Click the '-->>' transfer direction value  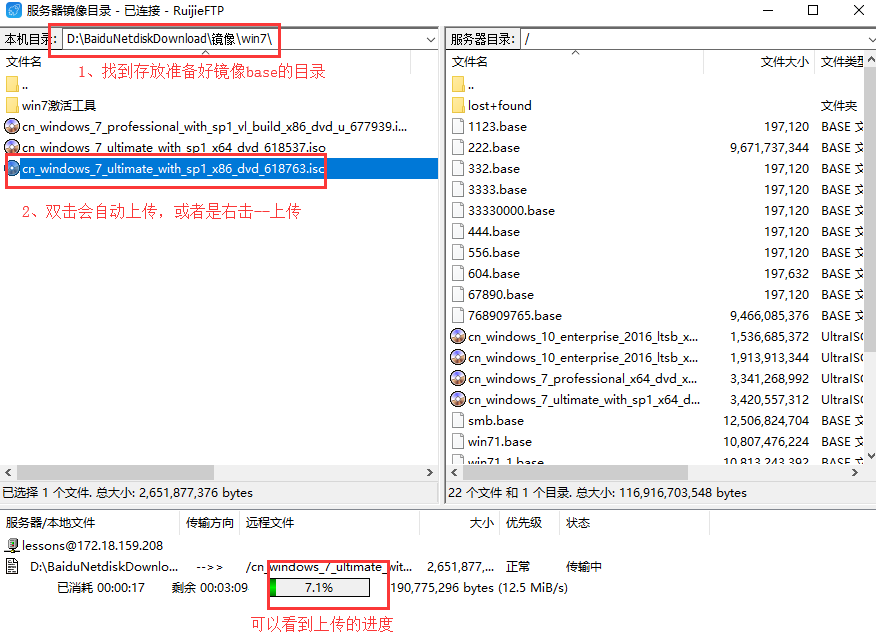tap(210, 567)
